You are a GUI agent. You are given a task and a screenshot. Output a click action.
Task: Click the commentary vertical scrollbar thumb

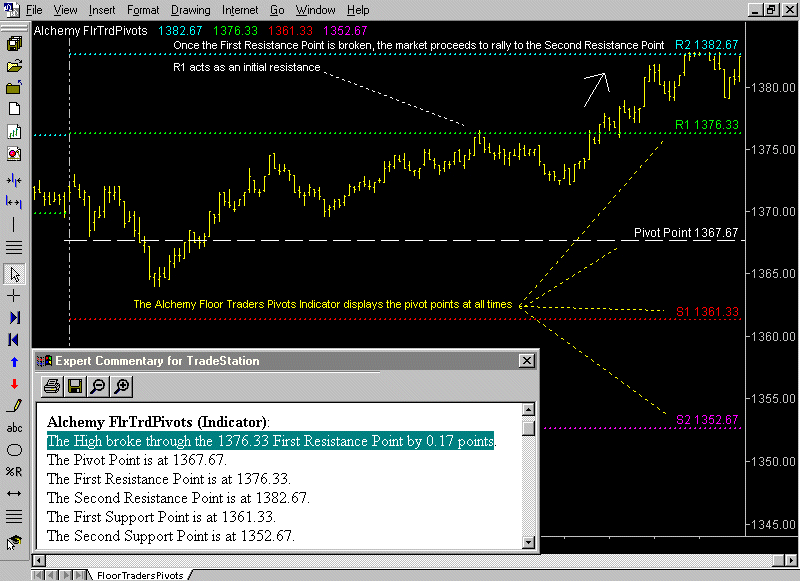coord(529,427)
